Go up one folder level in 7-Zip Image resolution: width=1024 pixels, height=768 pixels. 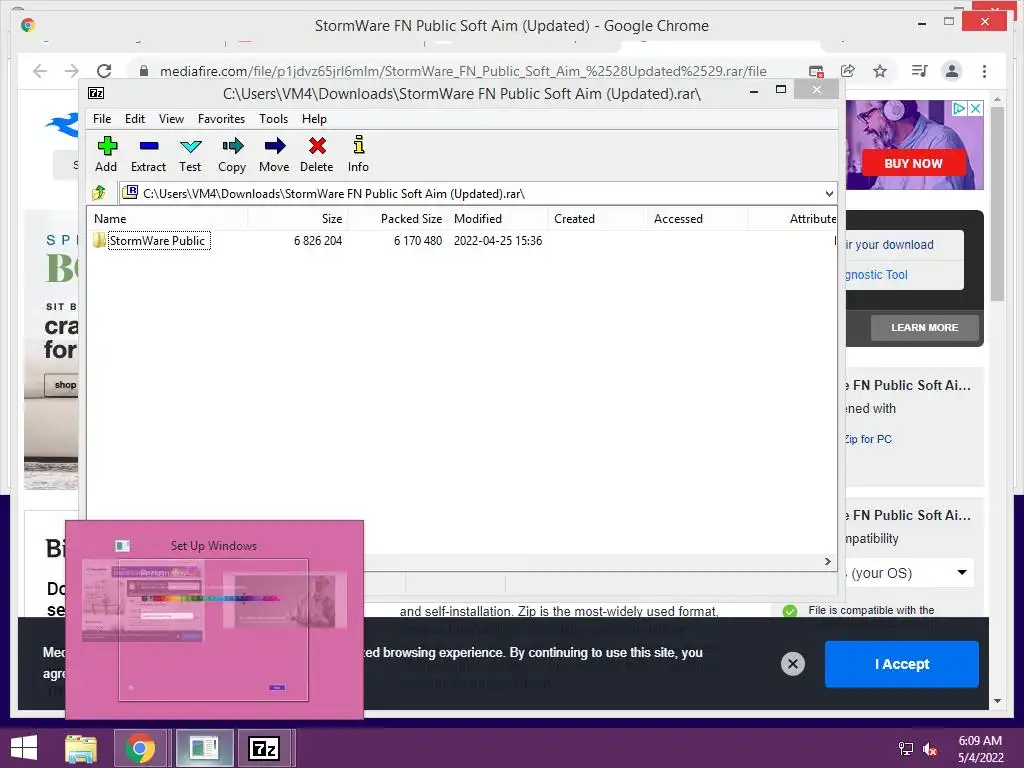click(x=99, y=193)
